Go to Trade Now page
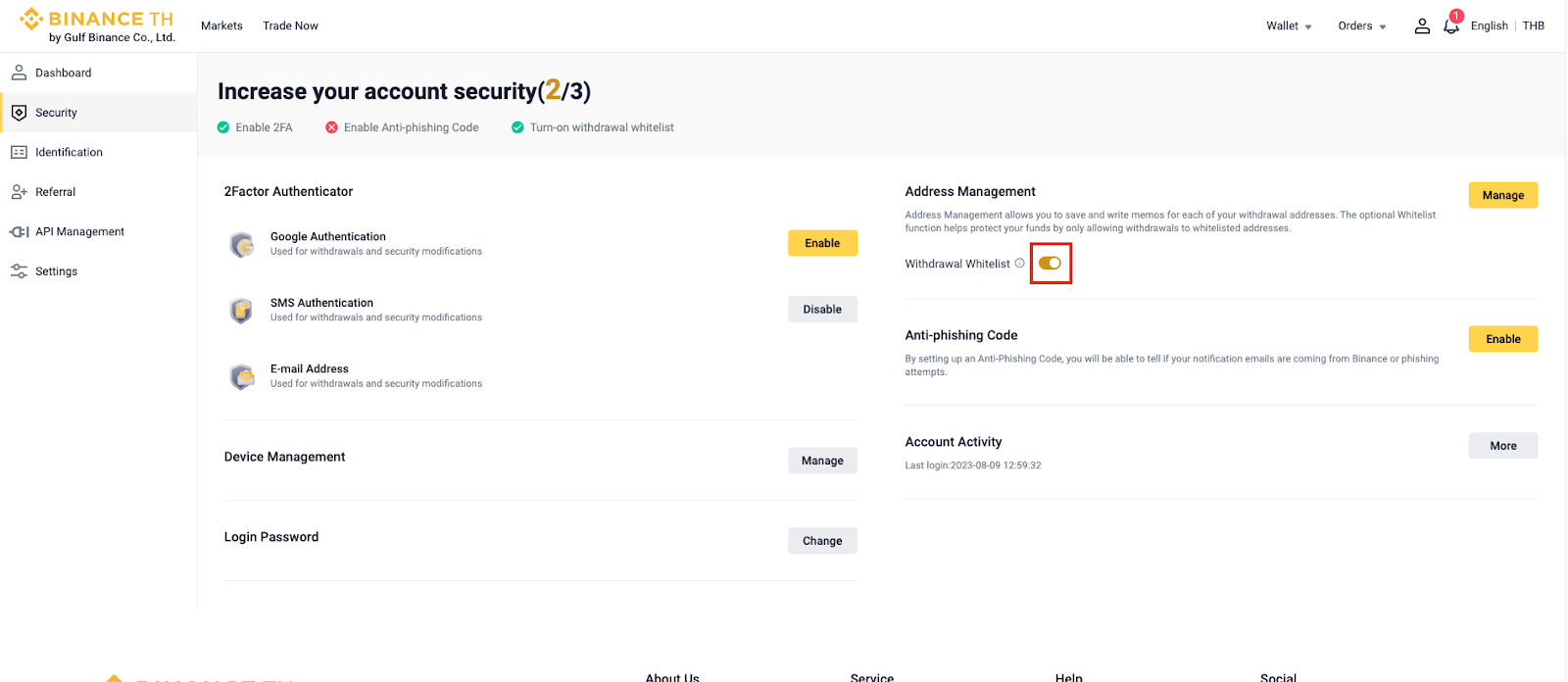The height and width of the screenshot is (682, 1568). pyautogui.click(x=290, y=26)
